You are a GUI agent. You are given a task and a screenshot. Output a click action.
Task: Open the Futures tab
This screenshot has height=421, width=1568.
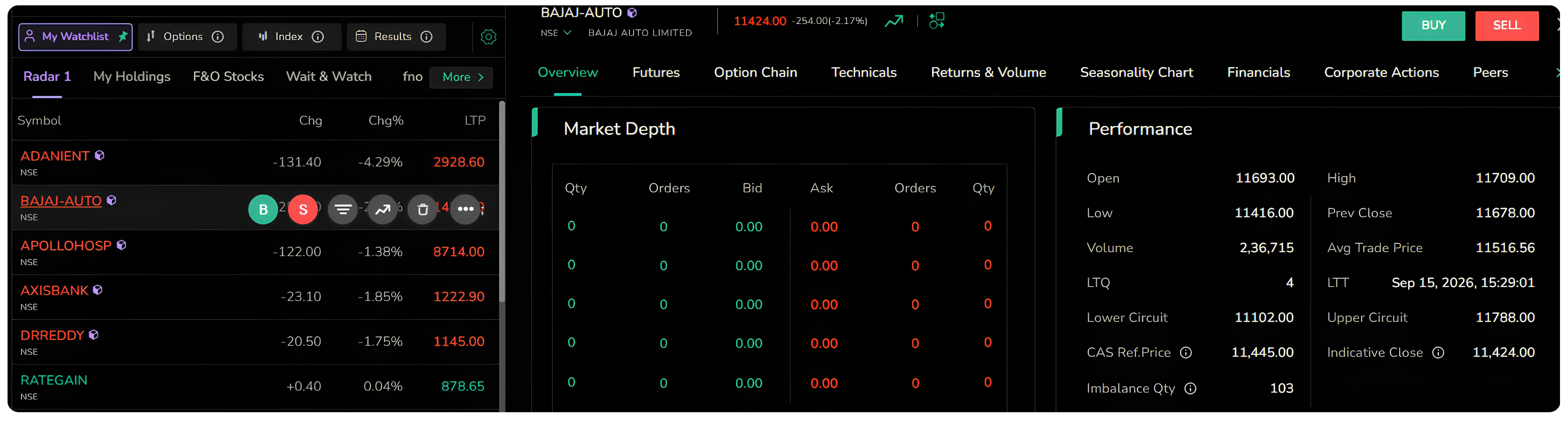pos(656,72)
